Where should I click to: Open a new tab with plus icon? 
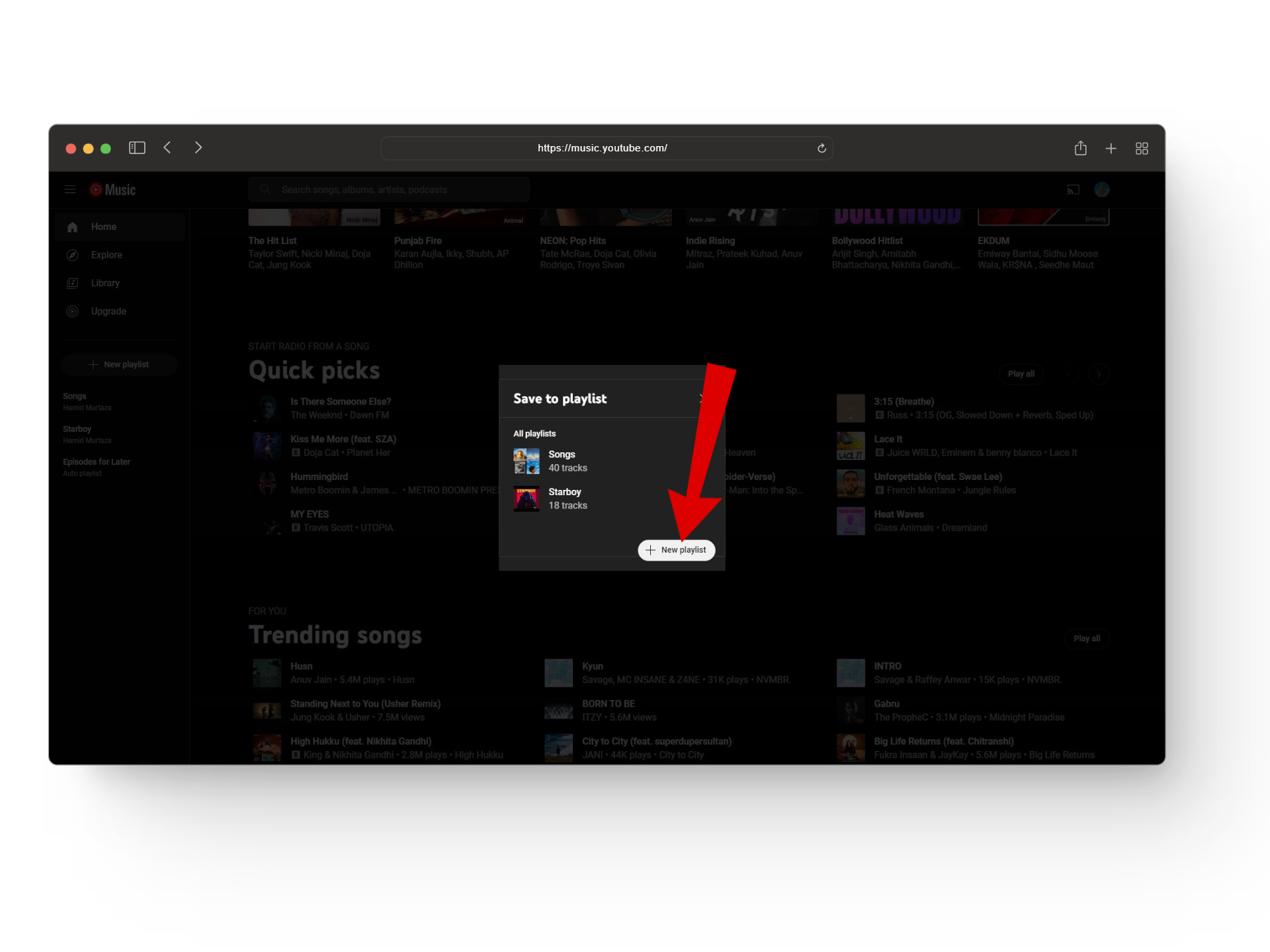point(1111,149)
